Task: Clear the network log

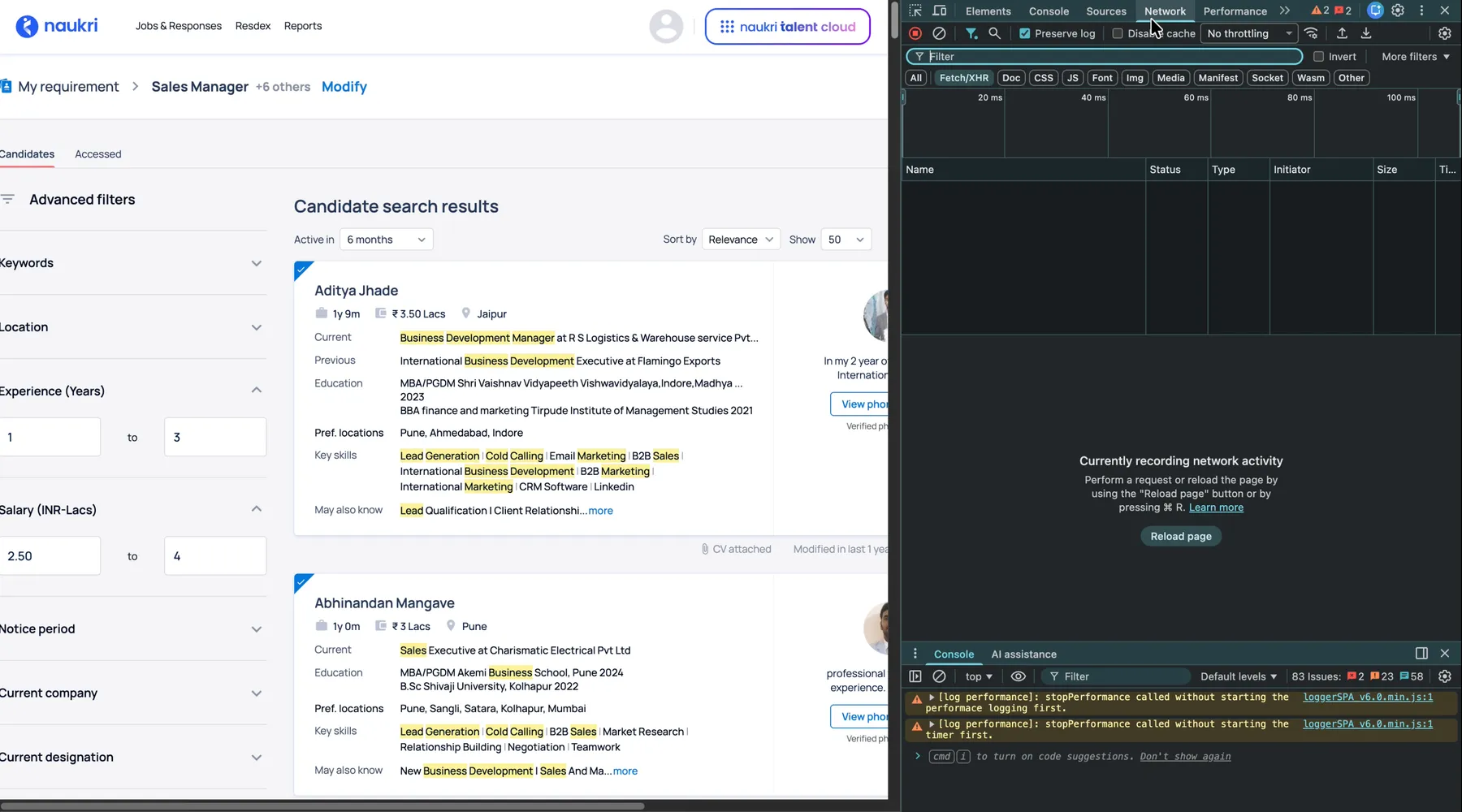Action: (939, 33)
